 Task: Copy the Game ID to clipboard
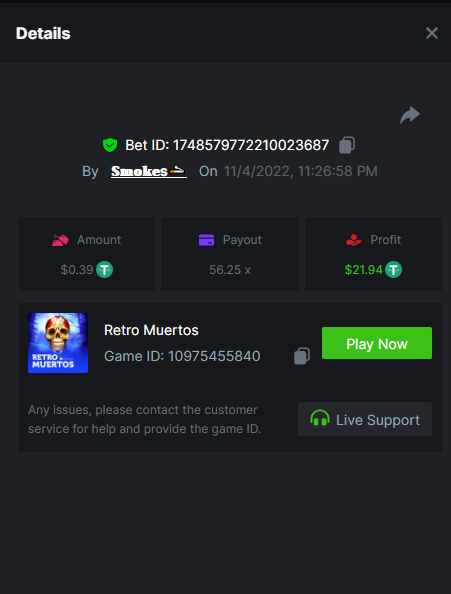302,356
